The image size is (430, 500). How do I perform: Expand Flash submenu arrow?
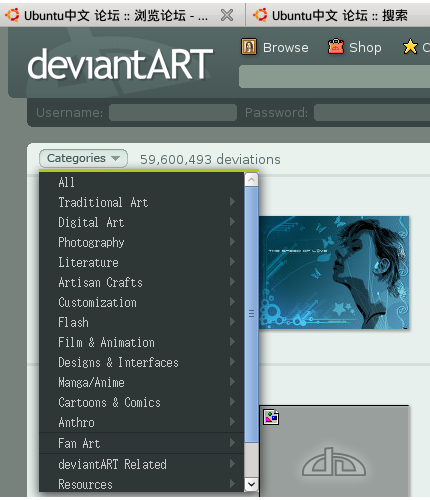(x=232, y=322)
